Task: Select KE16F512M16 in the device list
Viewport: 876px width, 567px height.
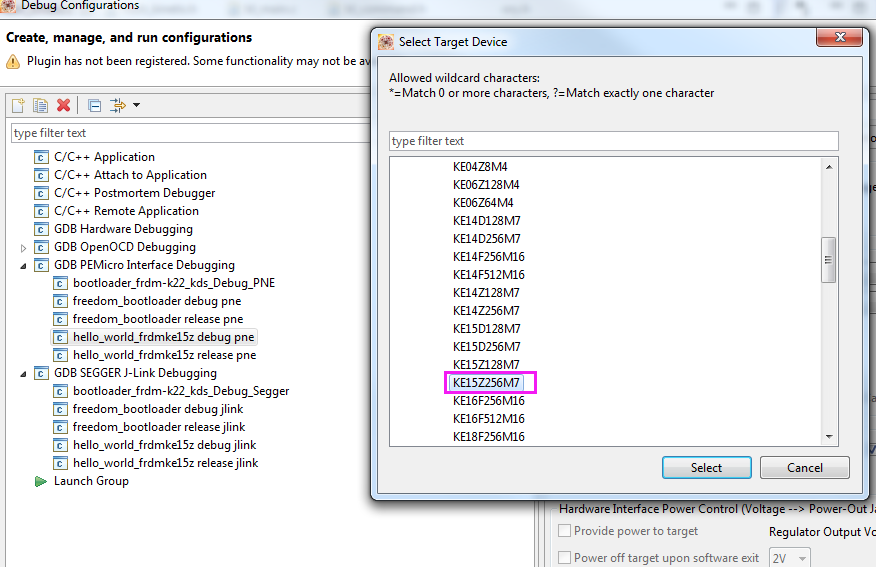Action: (489, 418)
